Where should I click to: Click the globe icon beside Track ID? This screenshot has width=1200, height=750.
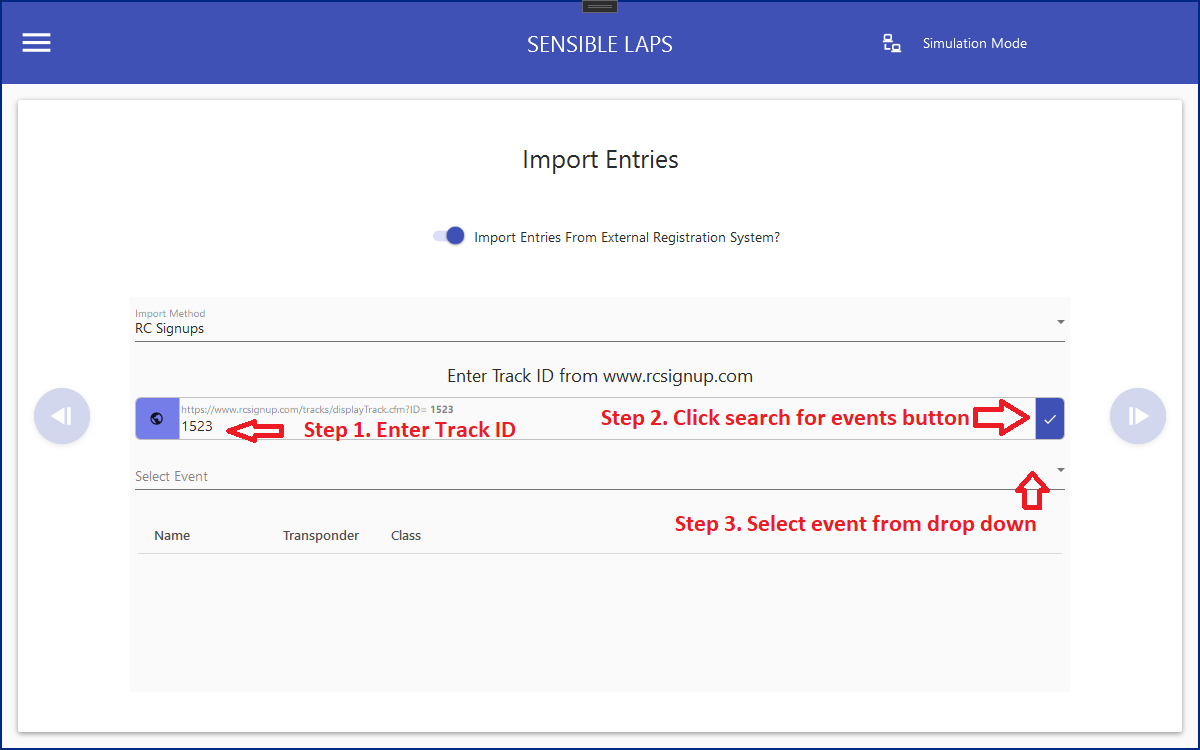(x=157, y=419)
